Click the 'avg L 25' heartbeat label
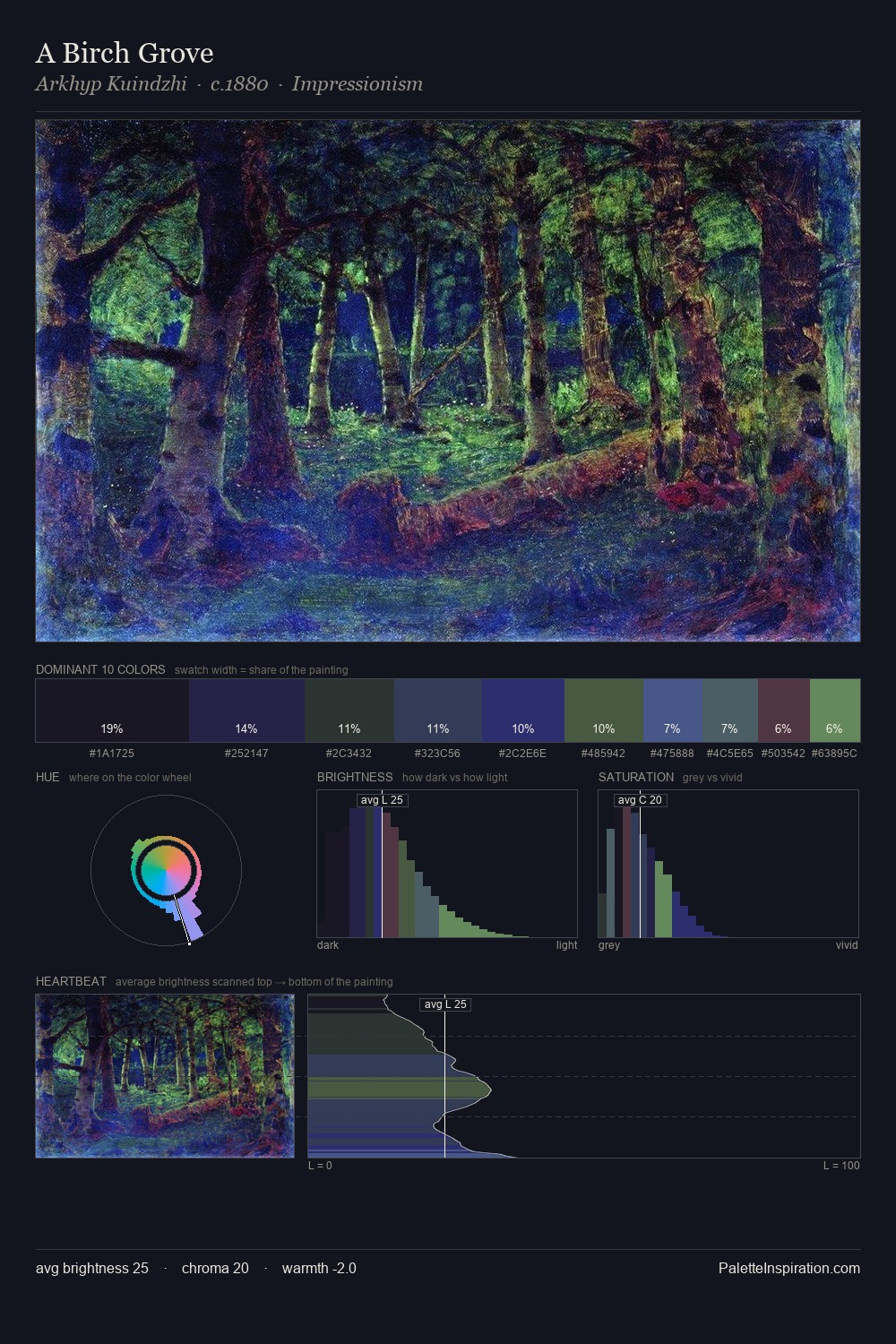The image size is (896, 1344). point(445,1004)
